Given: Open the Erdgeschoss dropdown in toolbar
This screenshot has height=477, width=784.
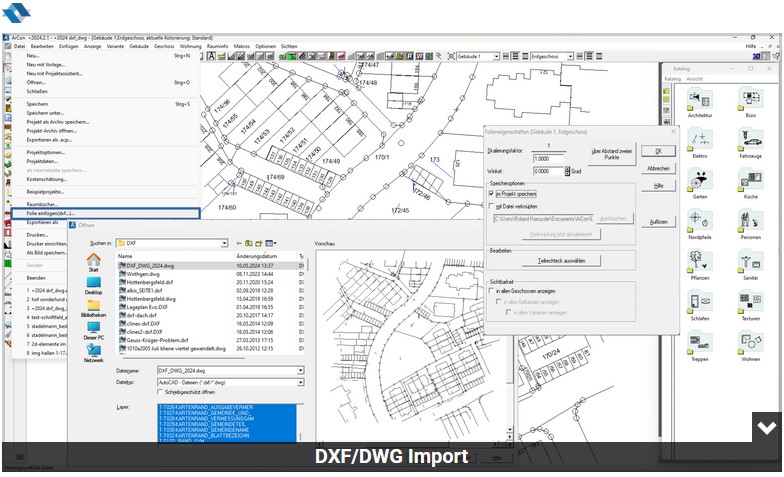Looking at the screenshot, I should pos(570,56).
